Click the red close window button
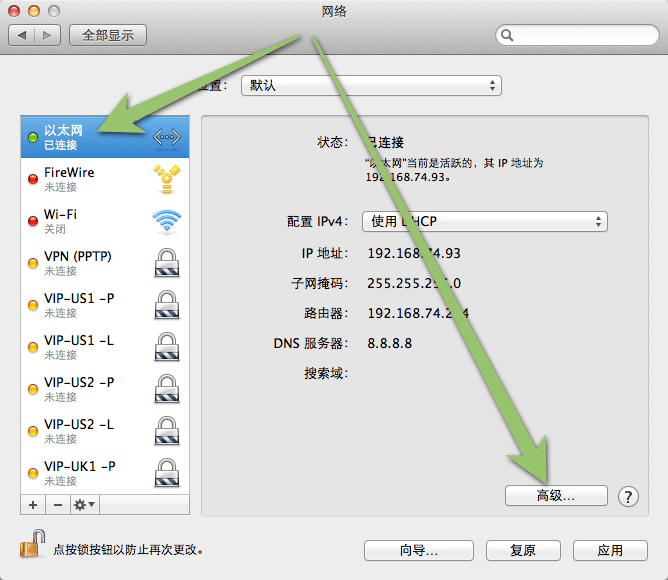The height and width of the screenshot is (580, 668). 14,11
